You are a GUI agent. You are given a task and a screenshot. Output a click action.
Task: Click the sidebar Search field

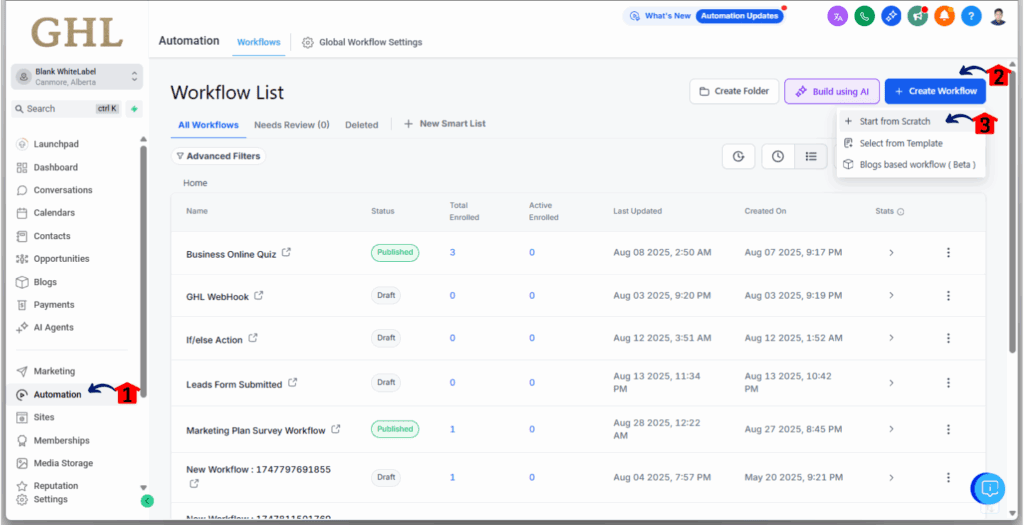[x=67, y=109]
